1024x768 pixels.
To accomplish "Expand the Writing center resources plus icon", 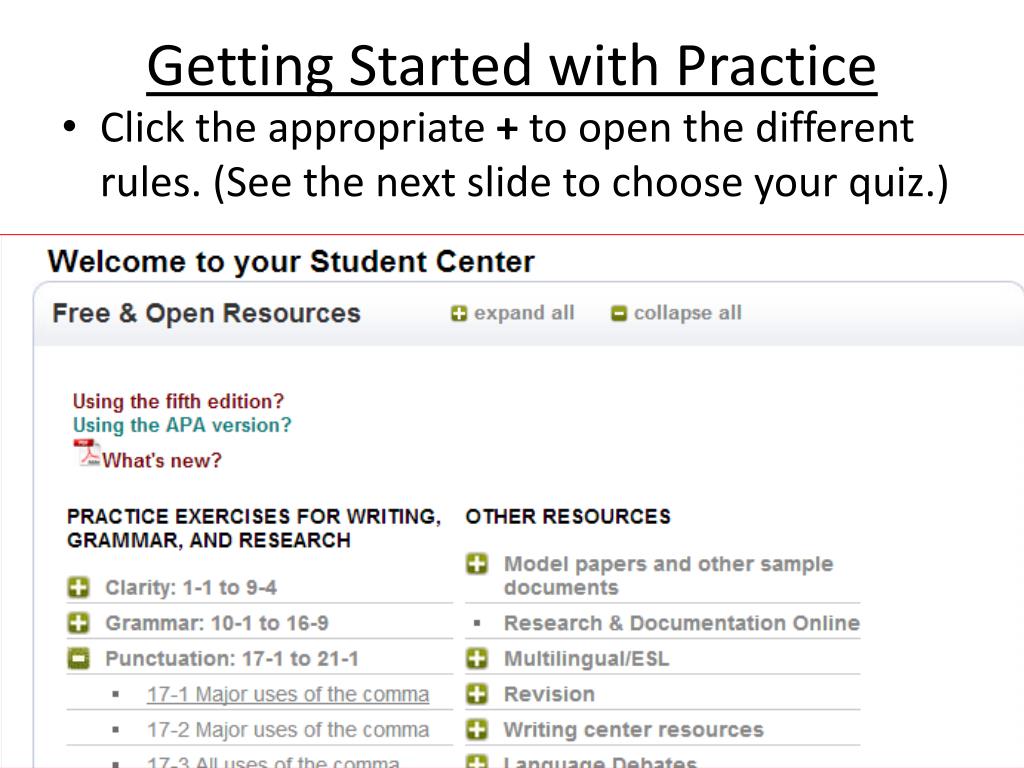I will (x=478, y=729).
